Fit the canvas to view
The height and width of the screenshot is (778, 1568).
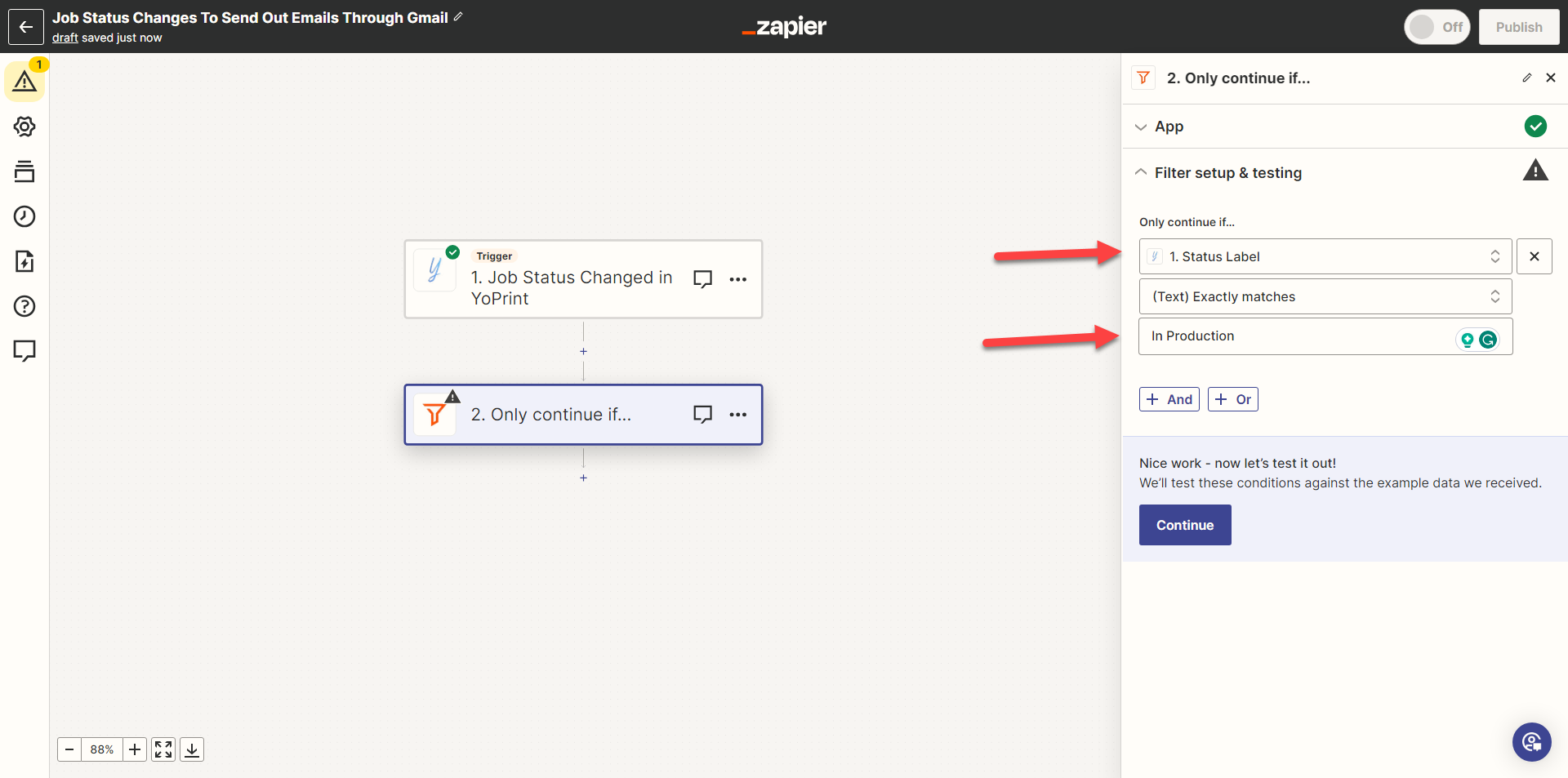pos(163,749)
